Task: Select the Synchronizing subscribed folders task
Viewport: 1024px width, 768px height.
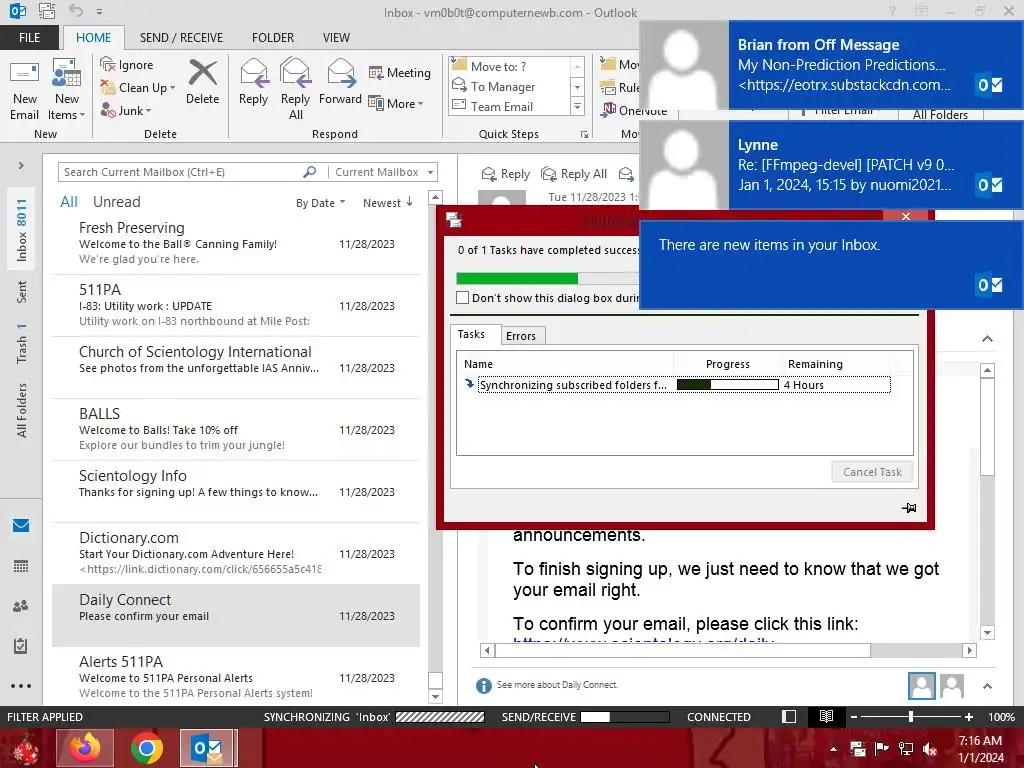Action: pos(683,385)
